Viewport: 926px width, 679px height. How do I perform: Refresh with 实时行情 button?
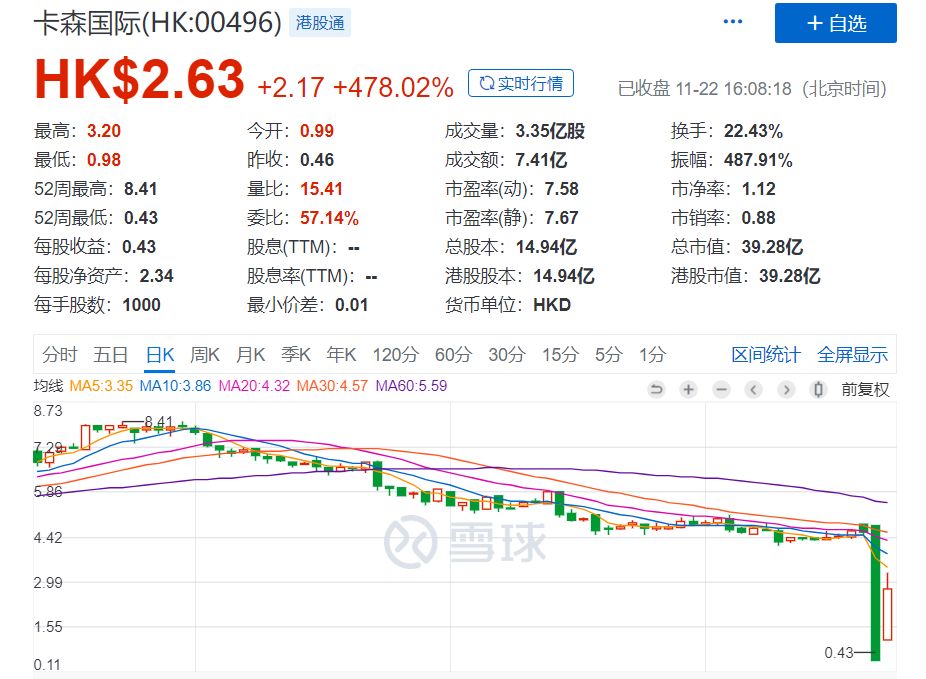[521, 83]
